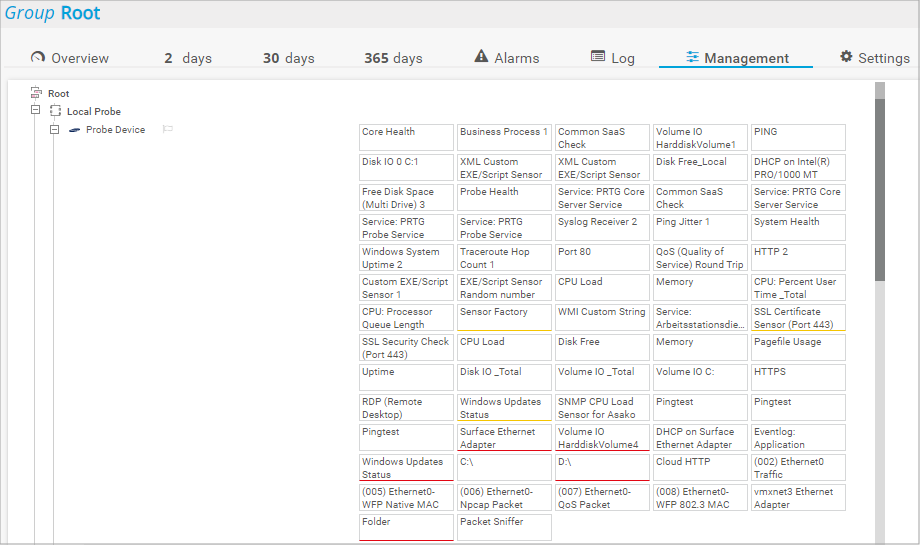Click the Log list icon

(x=598, y=57)
